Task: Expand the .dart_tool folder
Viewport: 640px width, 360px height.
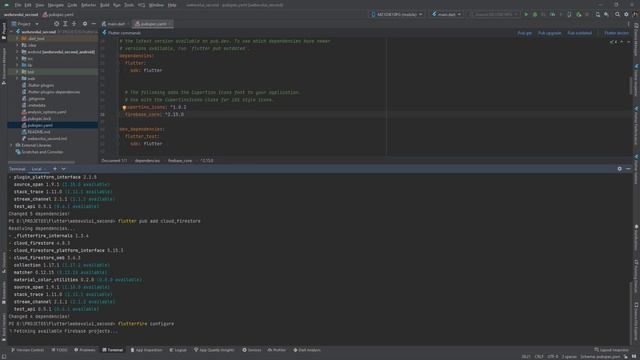Action: pos(18,38)
